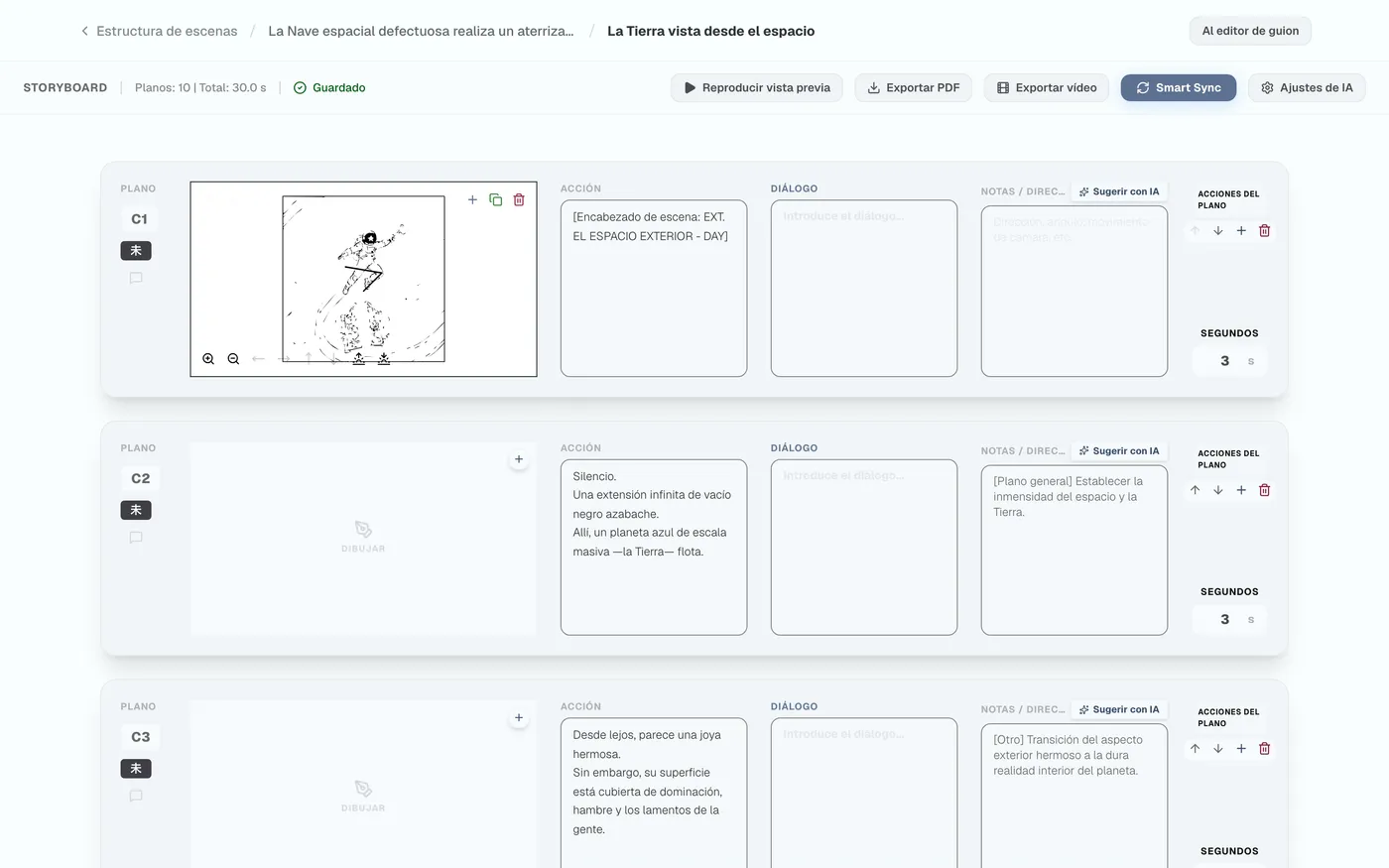Click the STORYBOARD heading

(x=65, y=87)
